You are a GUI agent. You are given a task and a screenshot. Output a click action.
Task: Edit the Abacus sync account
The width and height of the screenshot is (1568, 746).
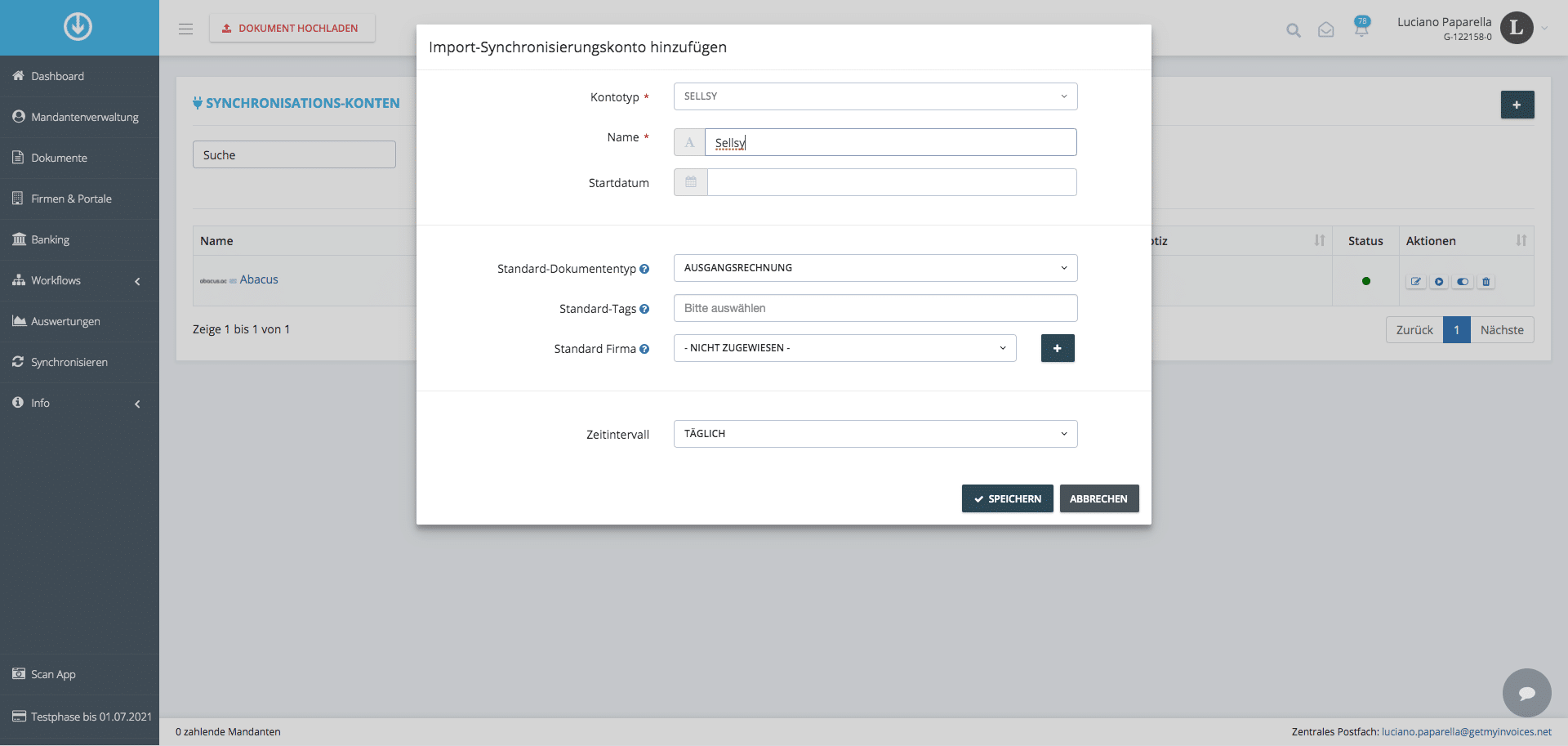click(1416, 282)
